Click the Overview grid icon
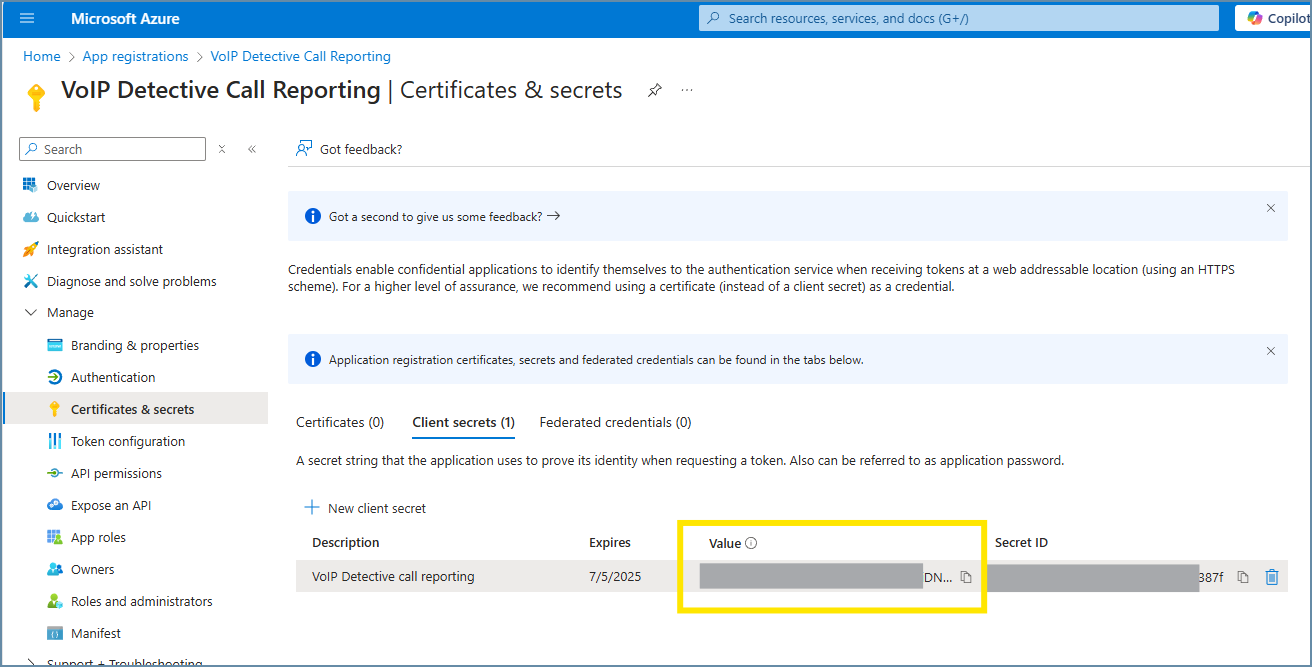Viewport: 1312px width, 667px height. click(30, 185)
